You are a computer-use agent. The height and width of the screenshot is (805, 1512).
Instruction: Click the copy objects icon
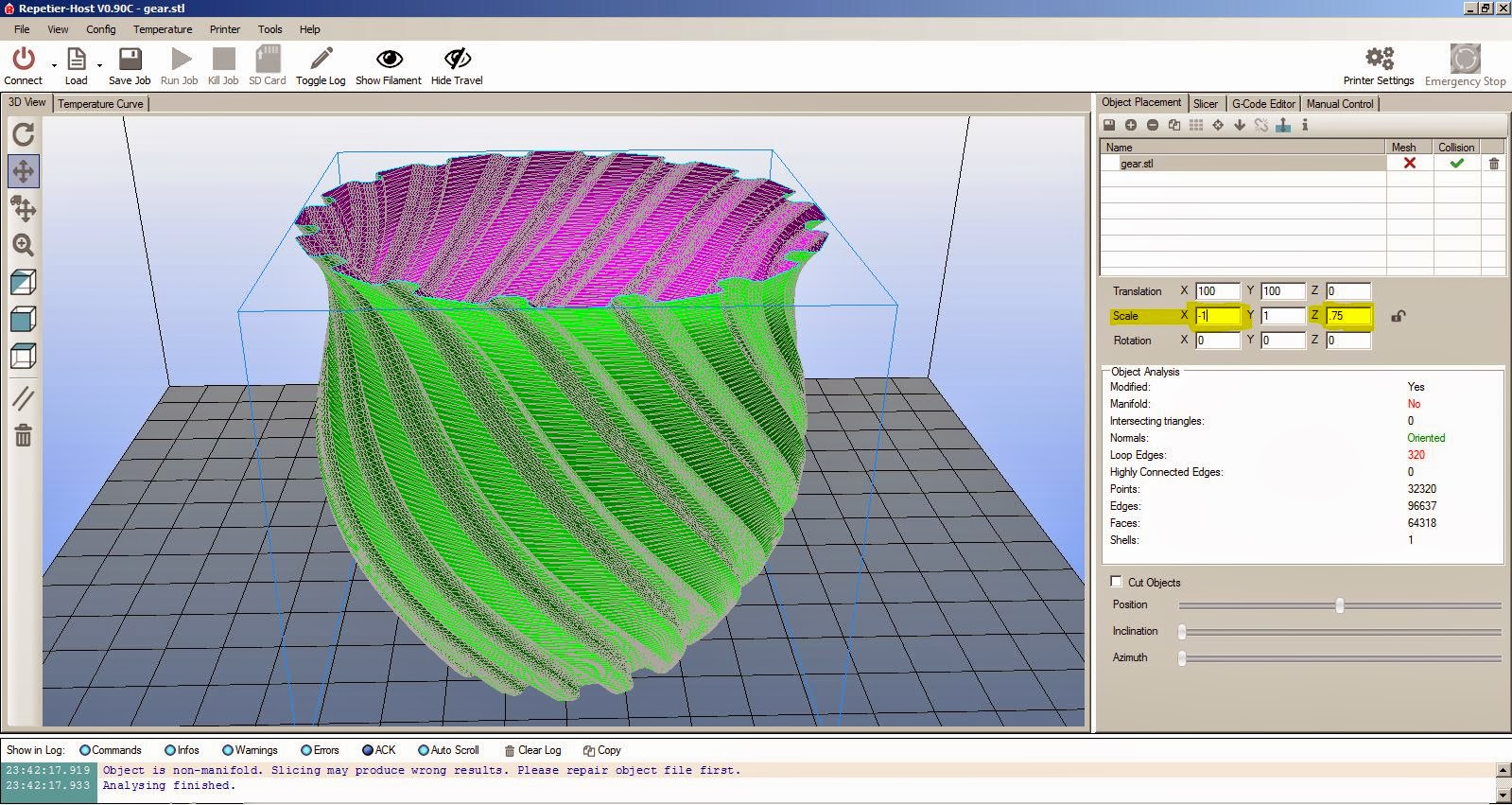pos(1174,125)
